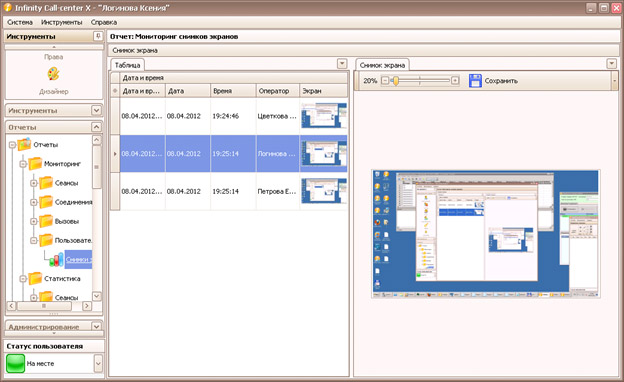Click the tree horizontal scroll left arrow
Screen dimensions: 624x382
click(11, 306)
